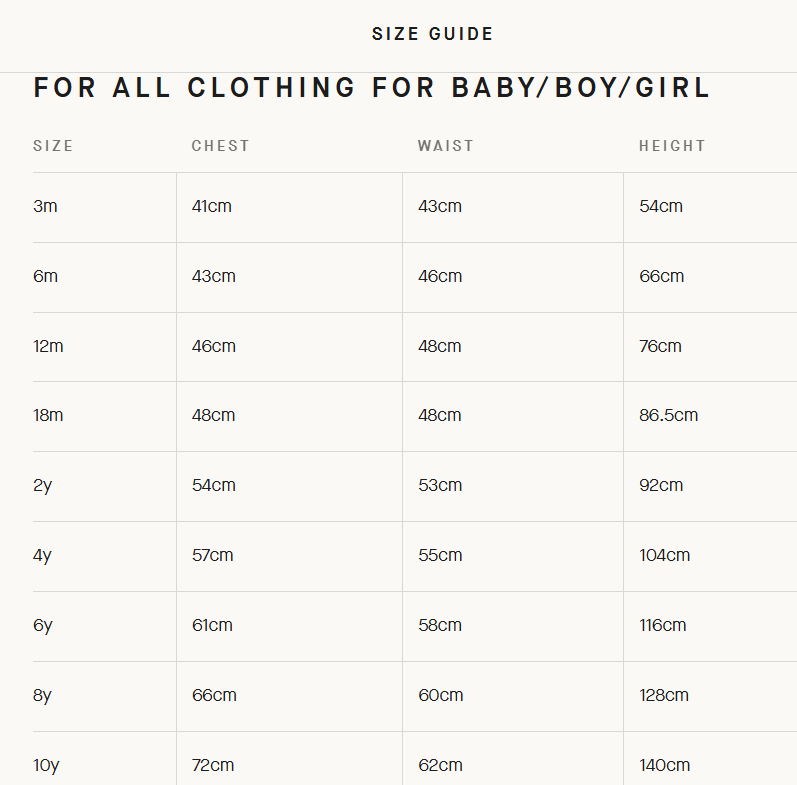Screen dimensions: 797x785
Task: Click the 72cm chest value for 10y
Action: (213, 765)
